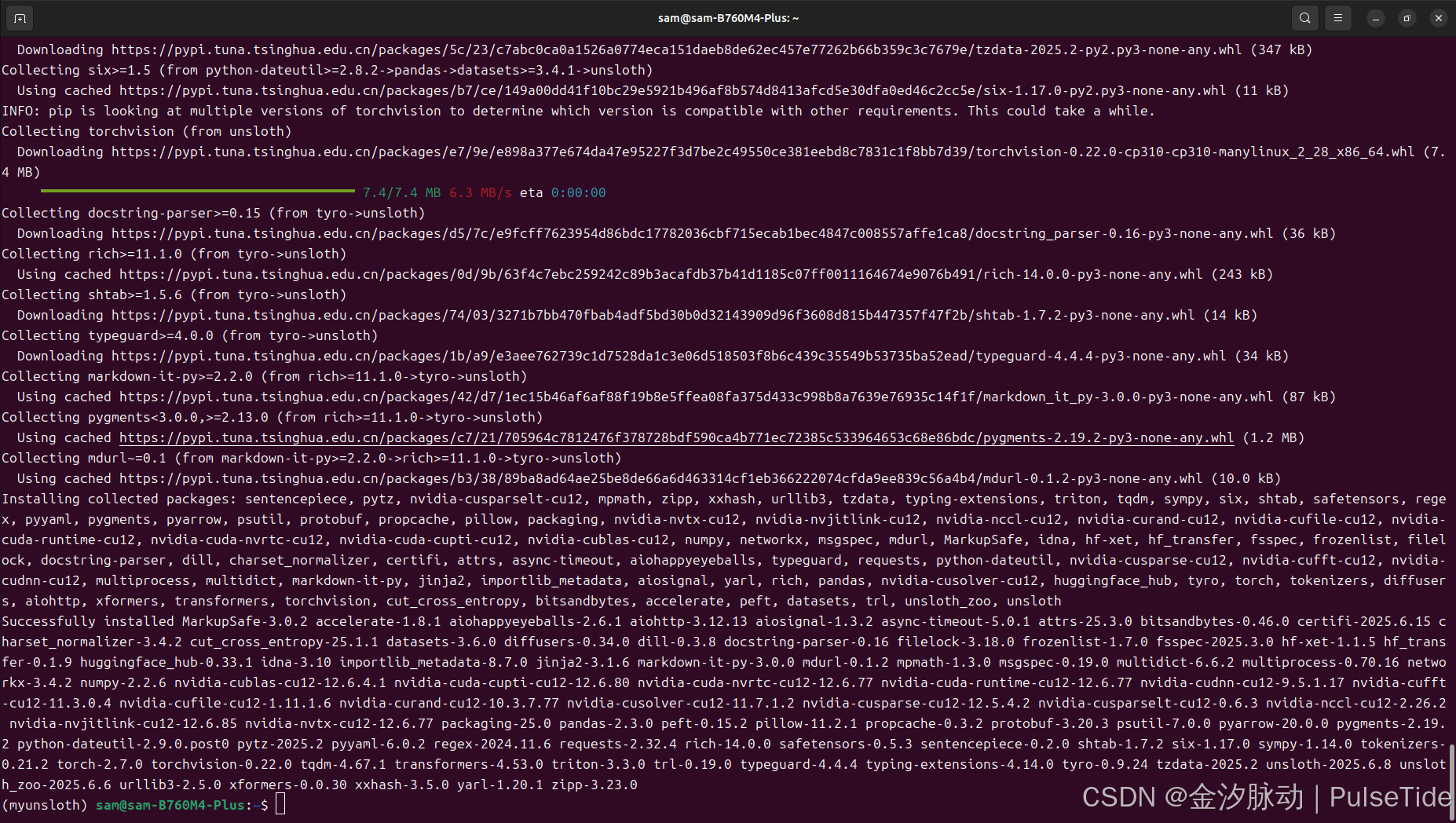The height and width of the screenshot is (823, 1456).
Task: Click 'Collecting torchvision (from unsloth)' line
Action: [146, 131]
